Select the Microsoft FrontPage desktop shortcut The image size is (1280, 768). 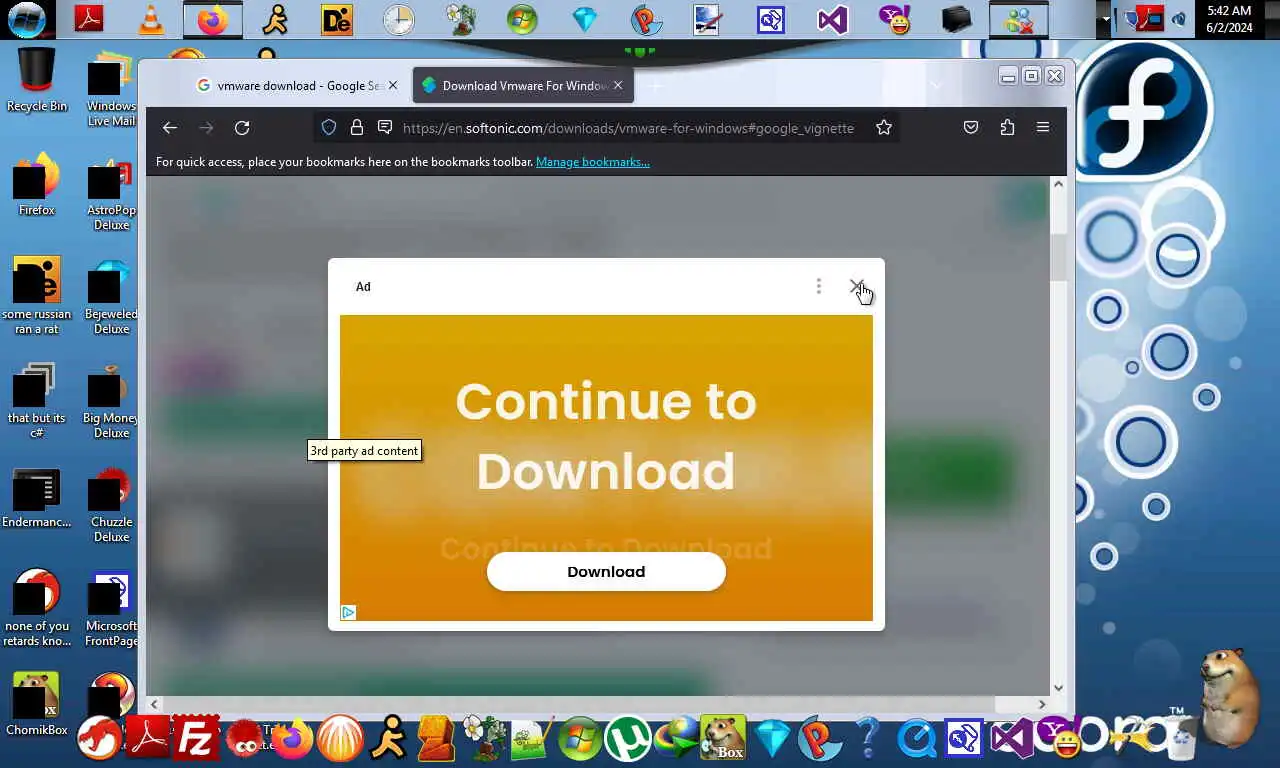tap(111, 610)
